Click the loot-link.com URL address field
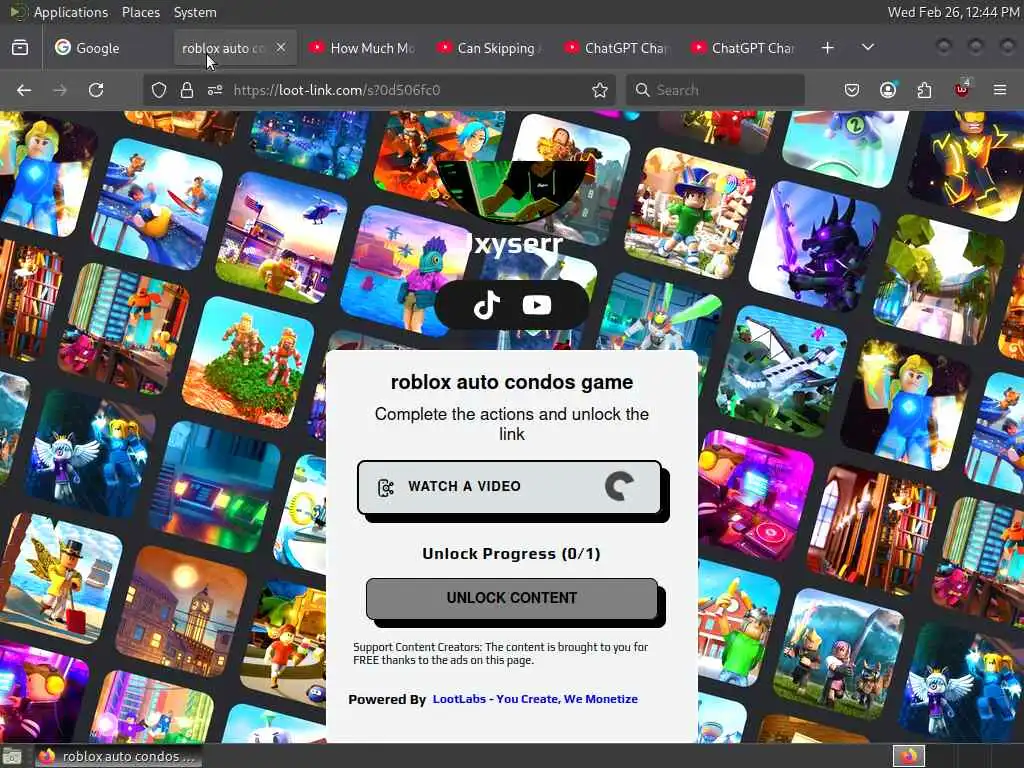Screen dimensions: 1024x768 [379, 90]
